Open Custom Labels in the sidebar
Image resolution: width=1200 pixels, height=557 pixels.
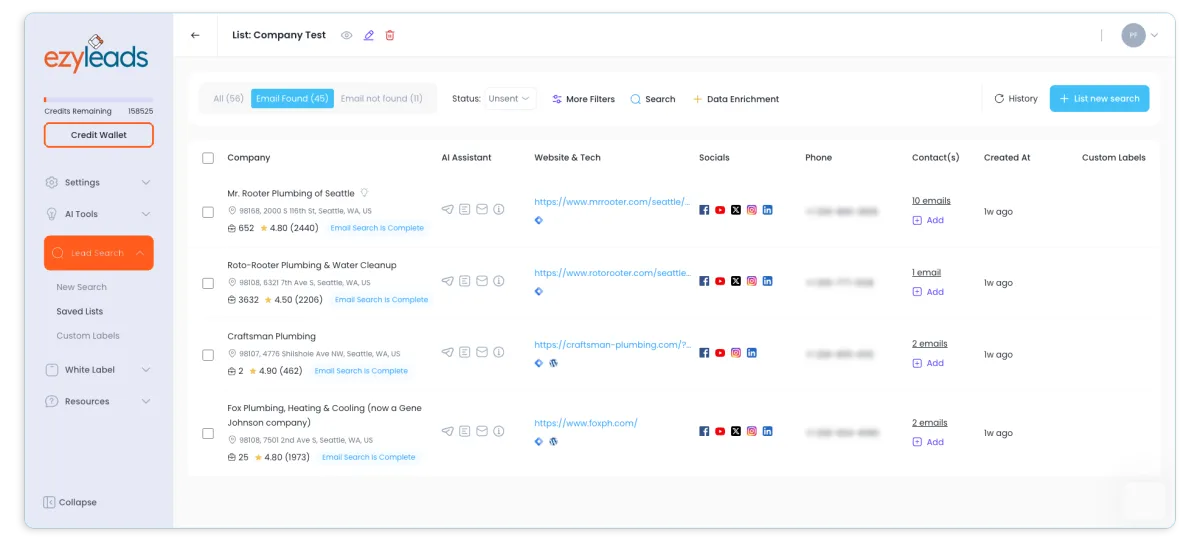88,336
